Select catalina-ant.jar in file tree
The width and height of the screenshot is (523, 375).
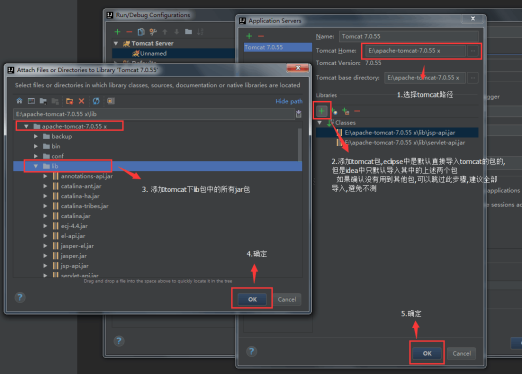pyautogui.click(x=81, y=186)
